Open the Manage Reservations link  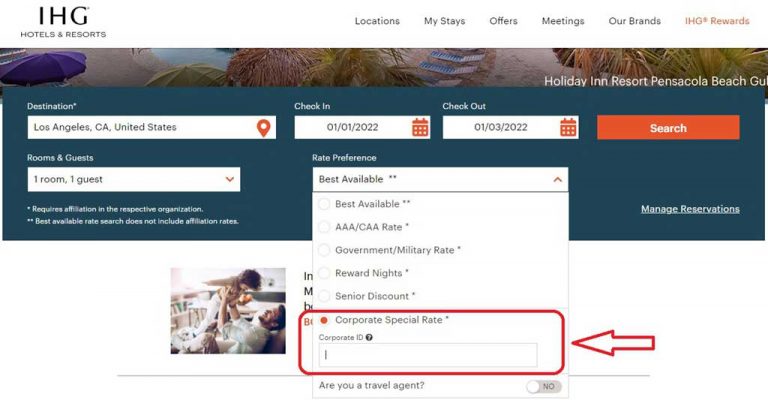coord(690,209)
